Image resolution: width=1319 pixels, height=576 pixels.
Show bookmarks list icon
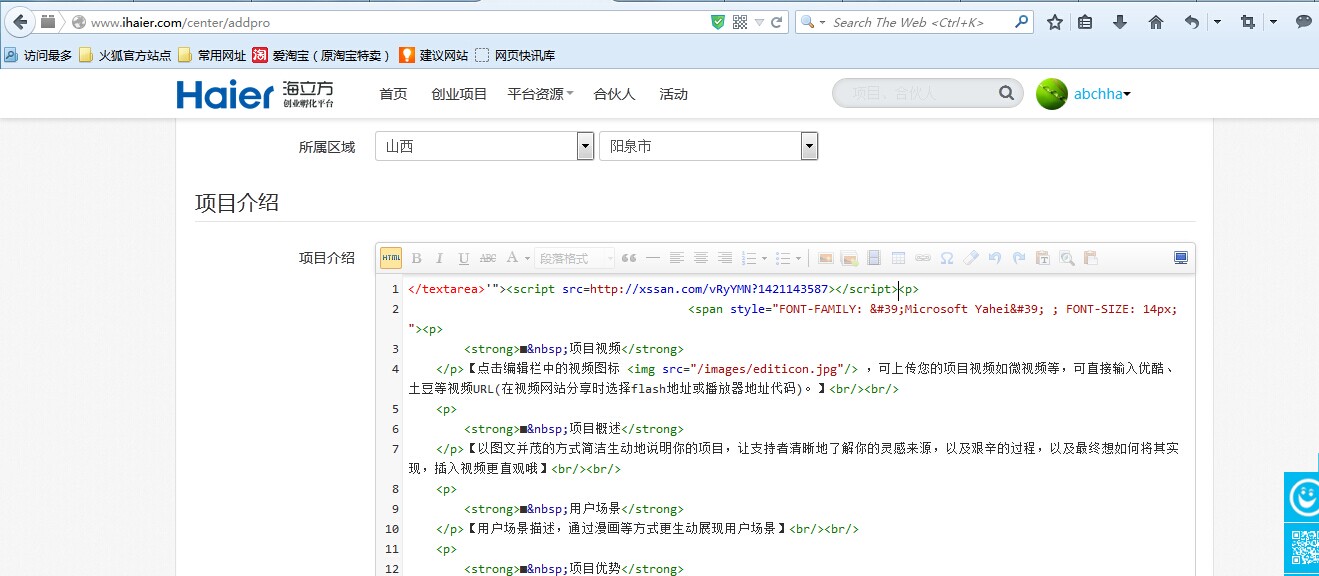click(x=1086, y=22)
